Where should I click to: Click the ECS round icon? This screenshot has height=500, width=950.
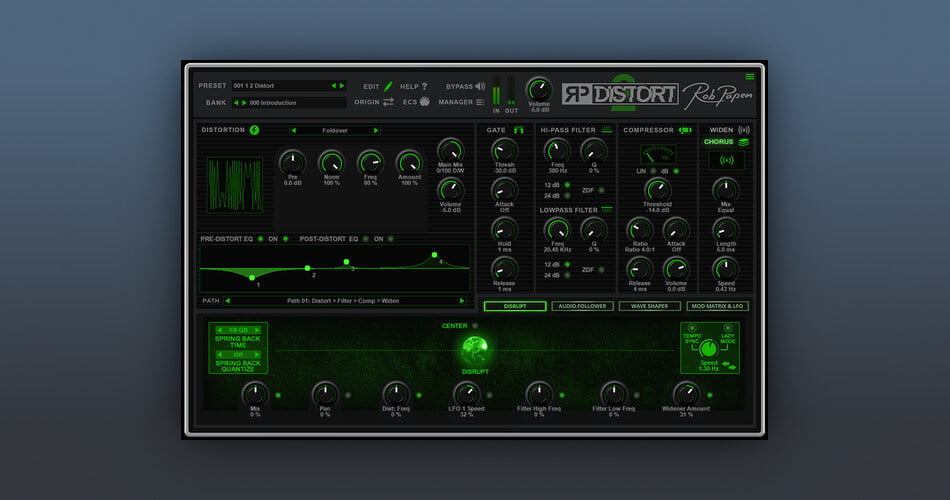[x=425, y=102]
